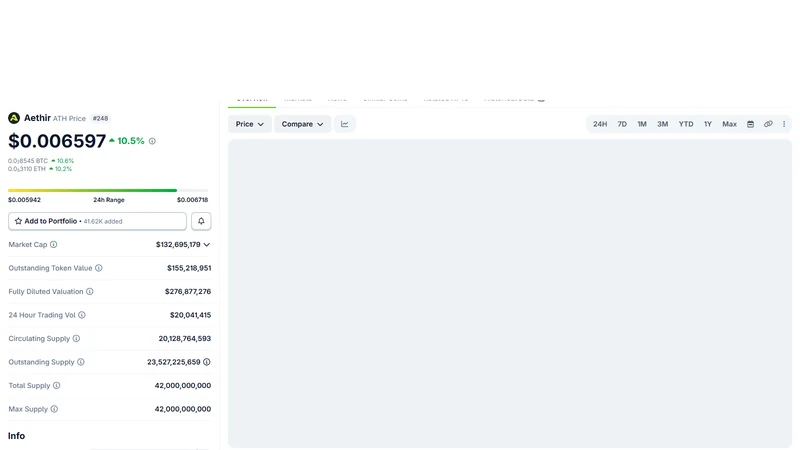Viewport: 800px width, 450px height.
Task: Select Max chart range
Action: point(730,124)
